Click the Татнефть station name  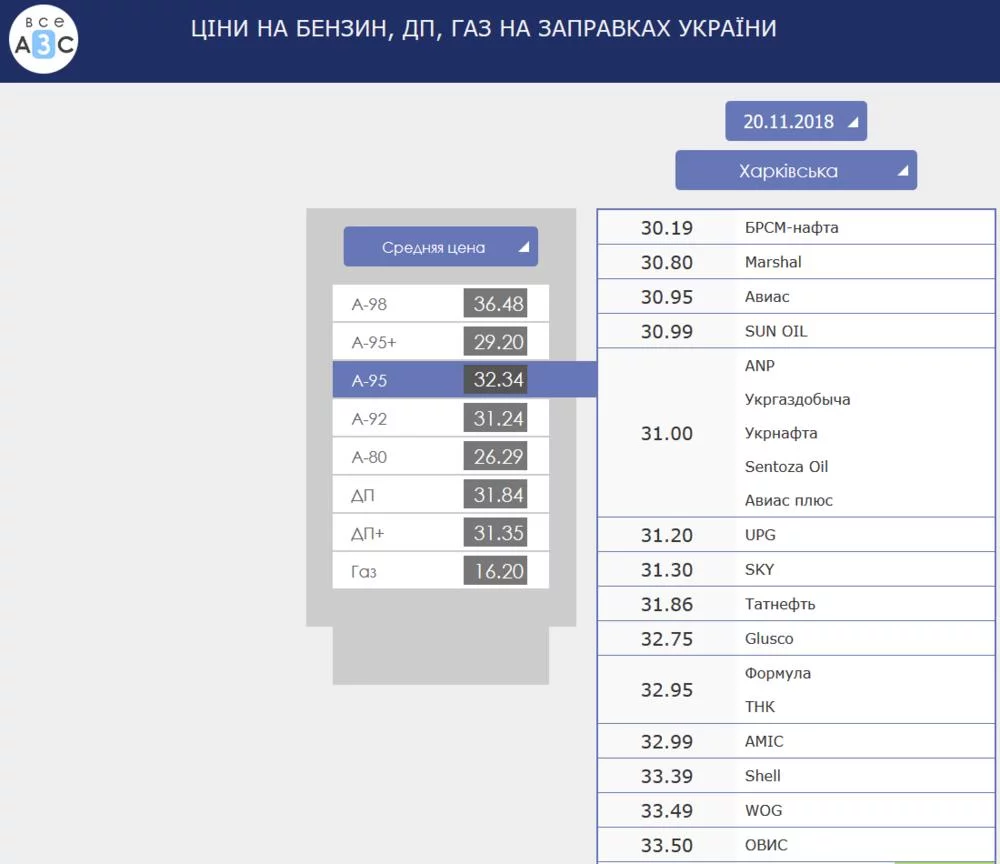coord(780,604)
